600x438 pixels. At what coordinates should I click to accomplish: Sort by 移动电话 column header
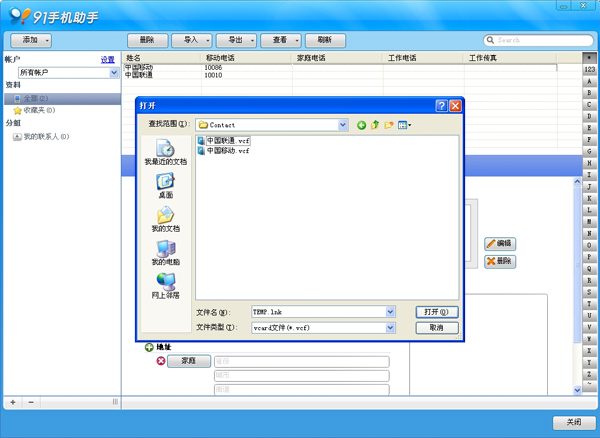click(246, 58)
